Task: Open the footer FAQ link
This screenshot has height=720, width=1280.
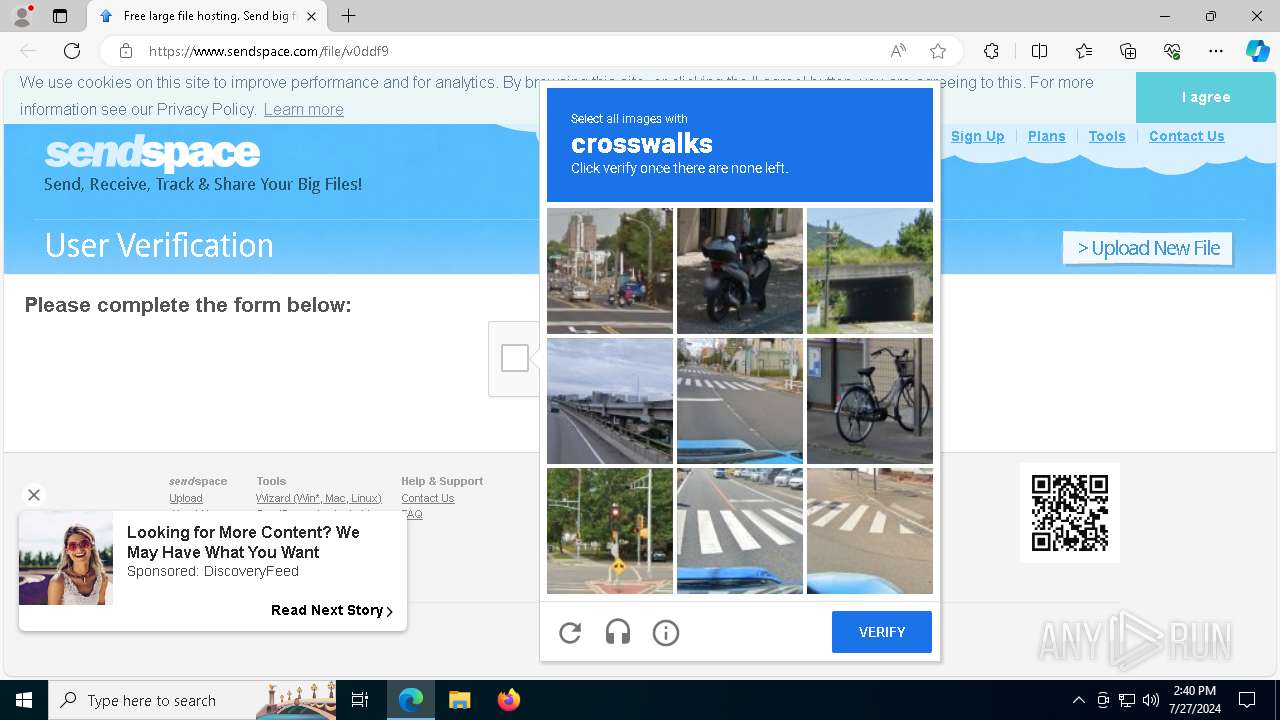Action: pyautogui.click(x=412, y=514)
